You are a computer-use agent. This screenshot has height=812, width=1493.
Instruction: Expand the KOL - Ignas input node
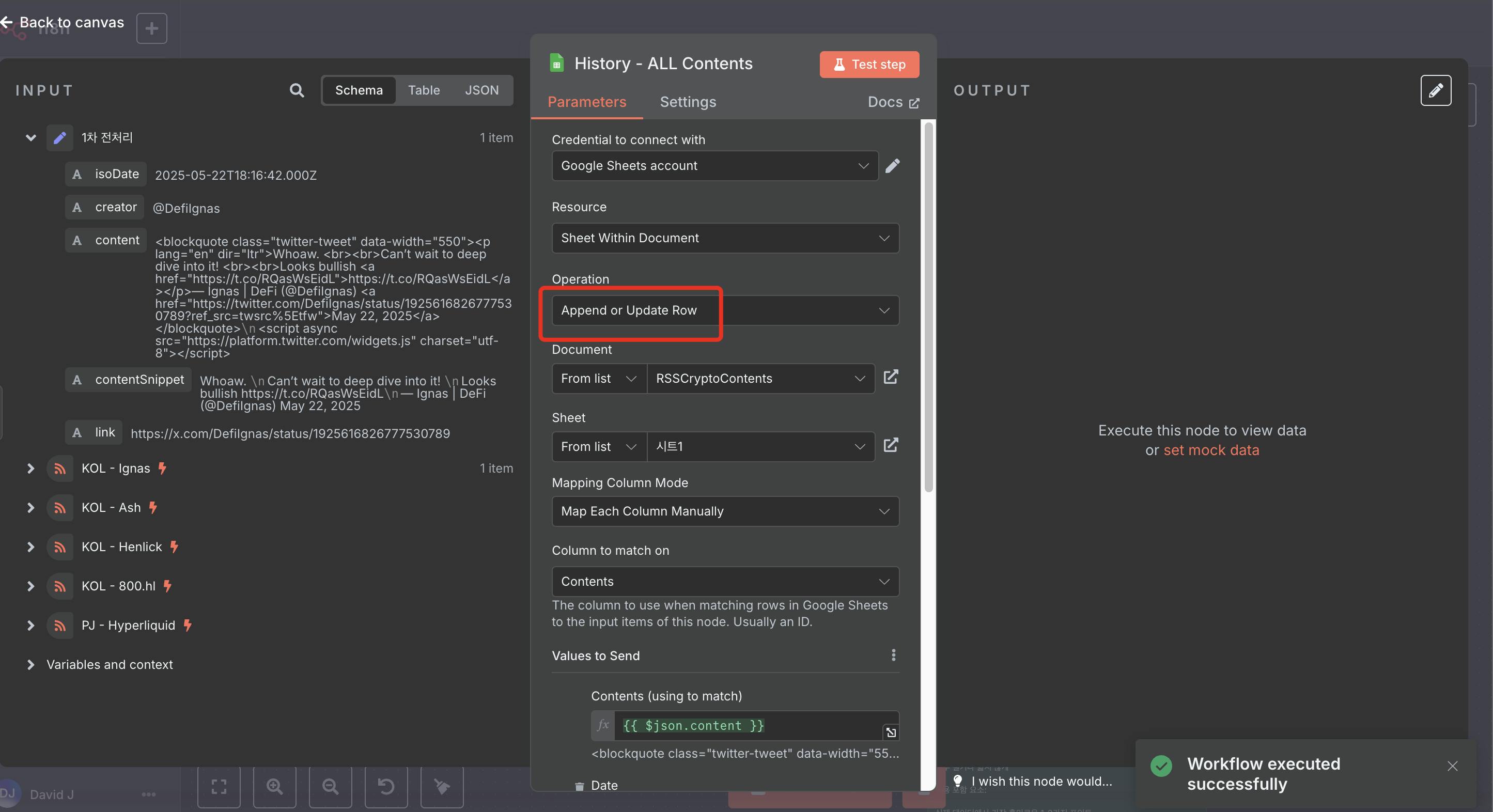pyautogui.click(x=30, y=469)
